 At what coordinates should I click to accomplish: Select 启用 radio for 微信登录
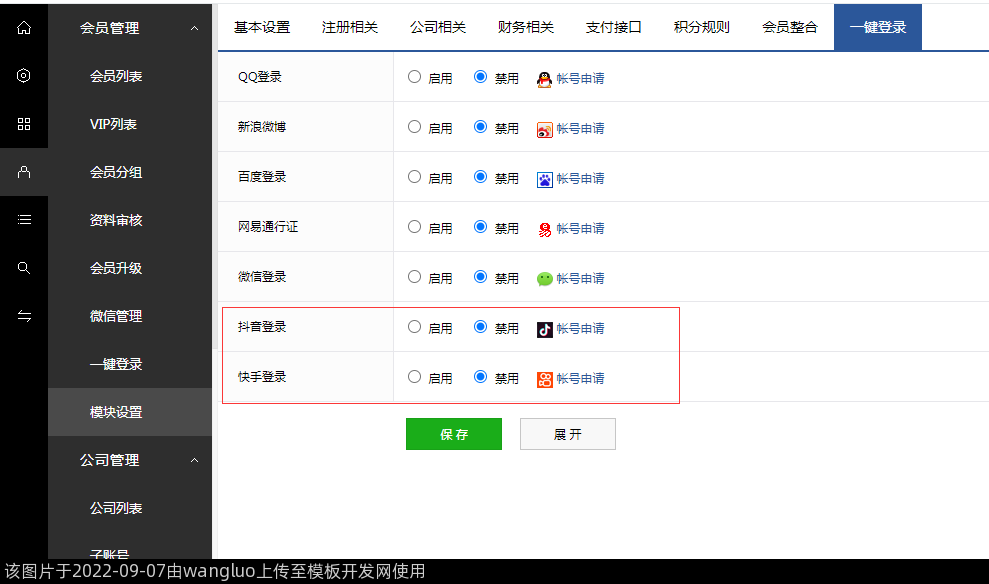coord(414,277)
